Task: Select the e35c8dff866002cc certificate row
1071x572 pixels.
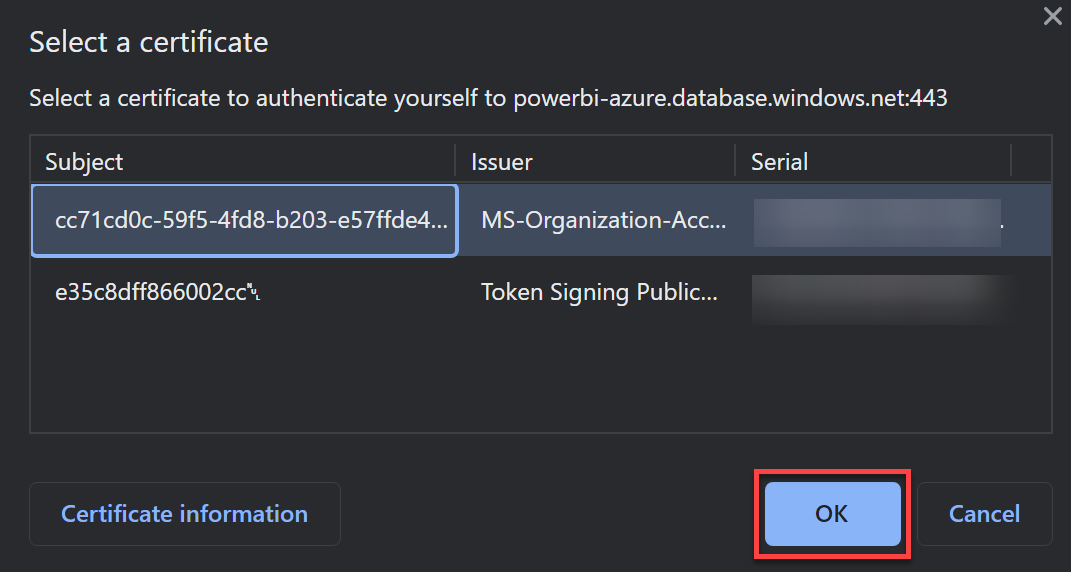Action: (x=540, y=292)
